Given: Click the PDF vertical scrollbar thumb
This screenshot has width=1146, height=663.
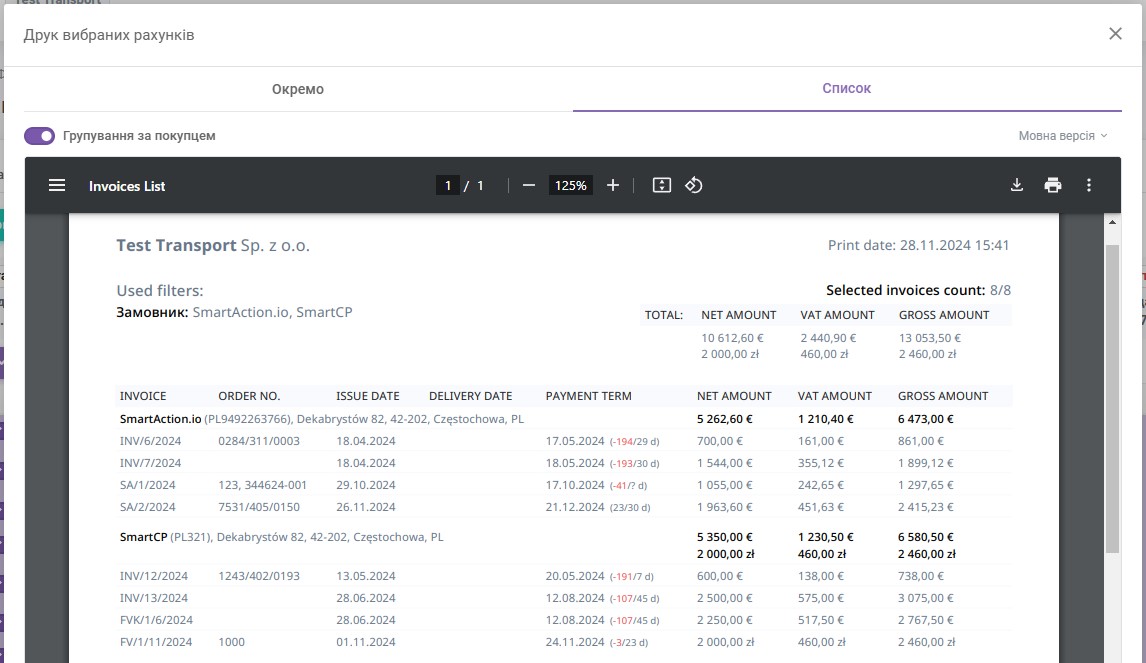Looking at the screenshot, I should point(1112,398).
